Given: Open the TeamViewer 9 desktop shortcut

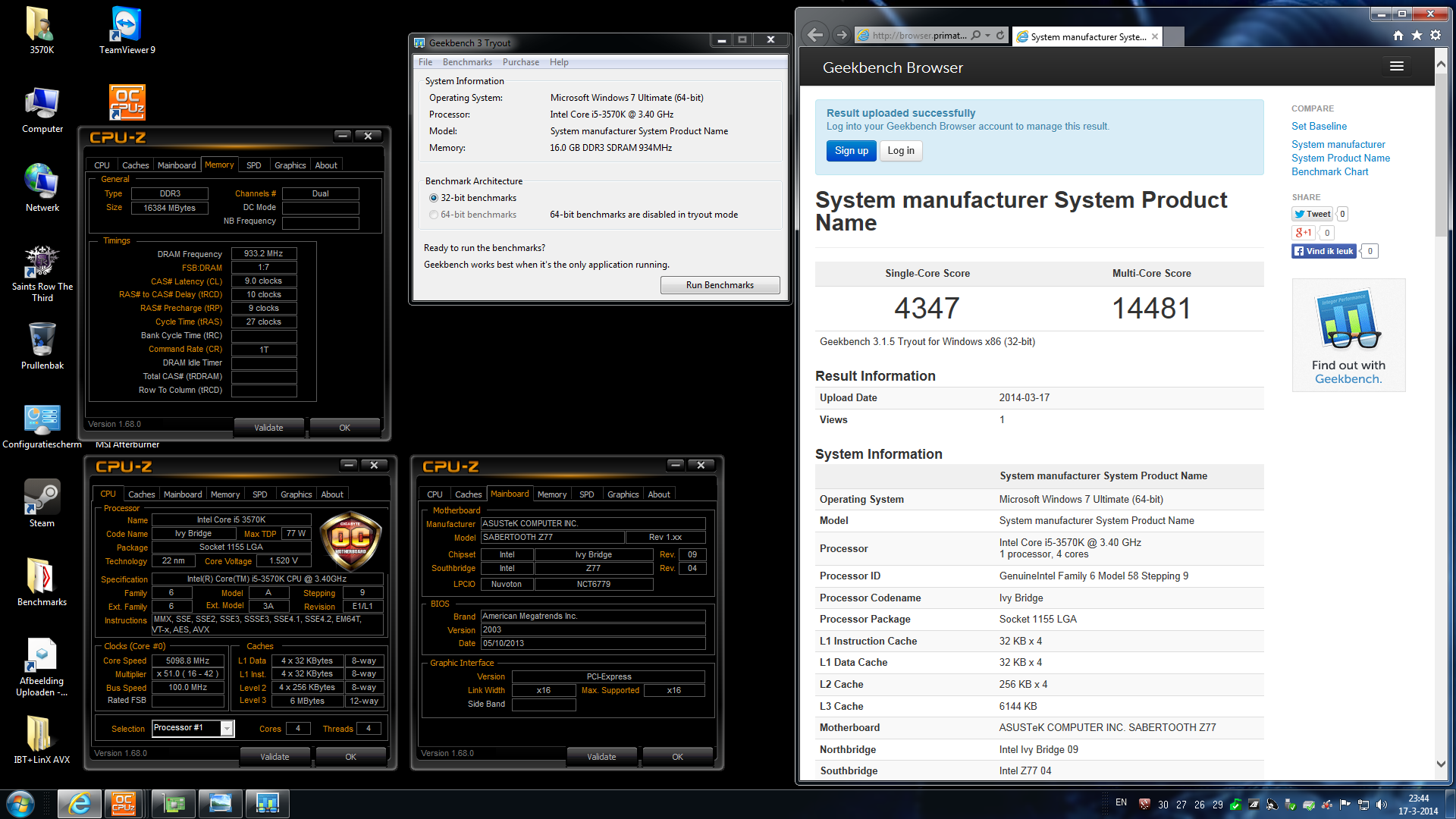Looking at the screenshot, I should point(127,30).
